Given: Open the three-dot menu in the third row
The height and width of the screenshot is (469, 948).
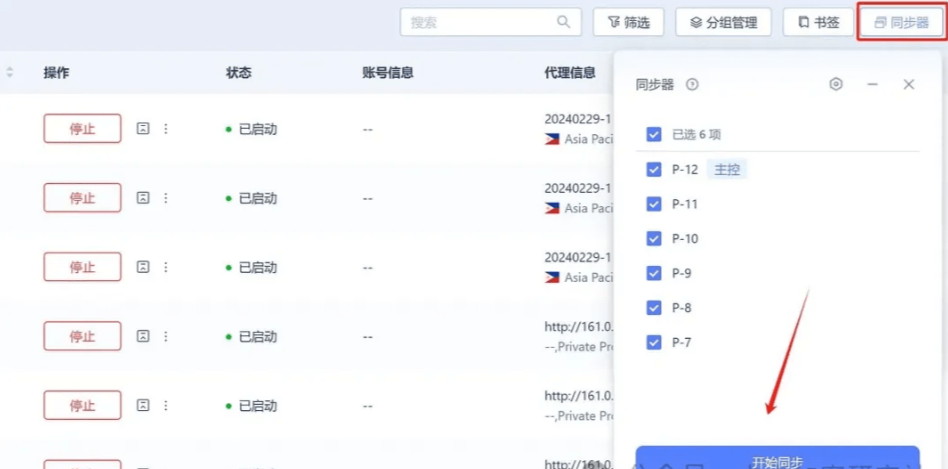Looking at the screenshot, I should 166,267.
